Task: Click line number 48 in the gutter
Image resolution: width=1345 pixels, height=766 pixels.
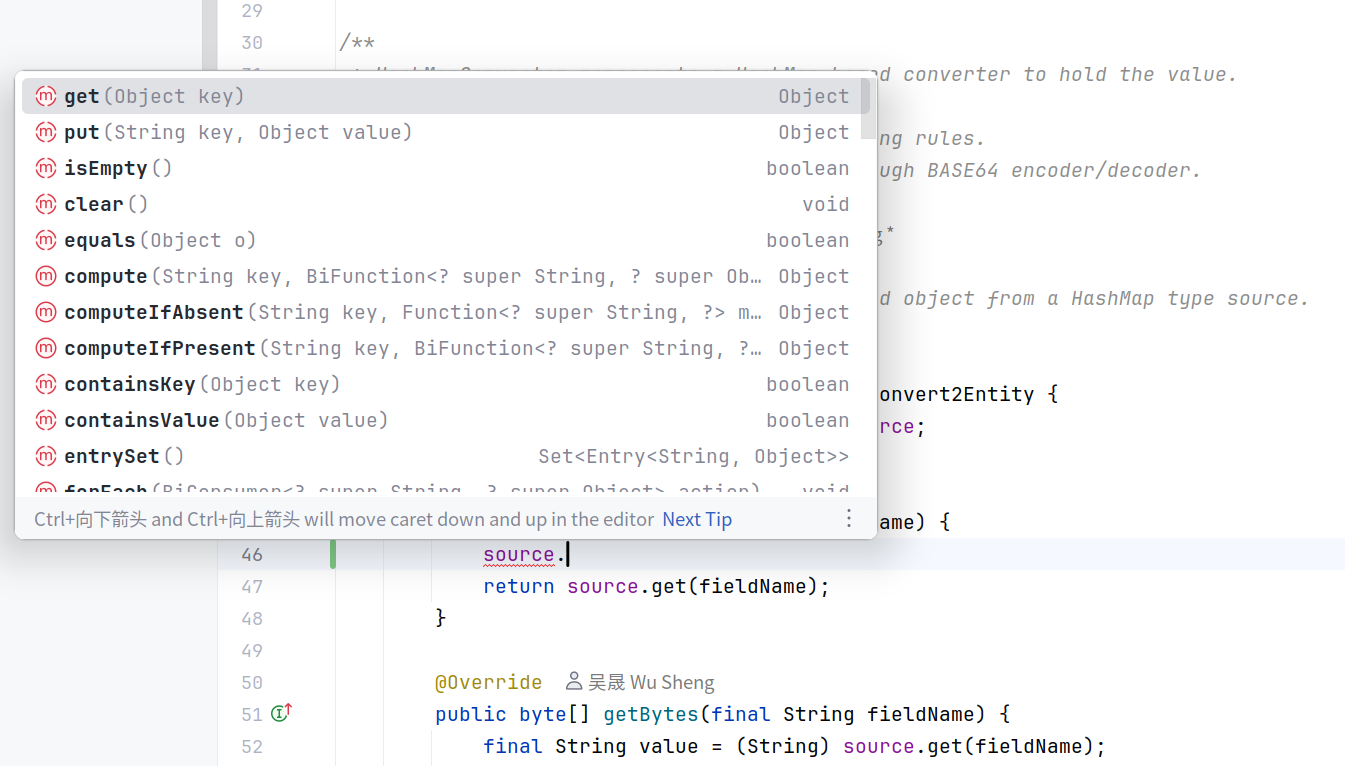Action: pyautogui.click(x=252, y=619)
